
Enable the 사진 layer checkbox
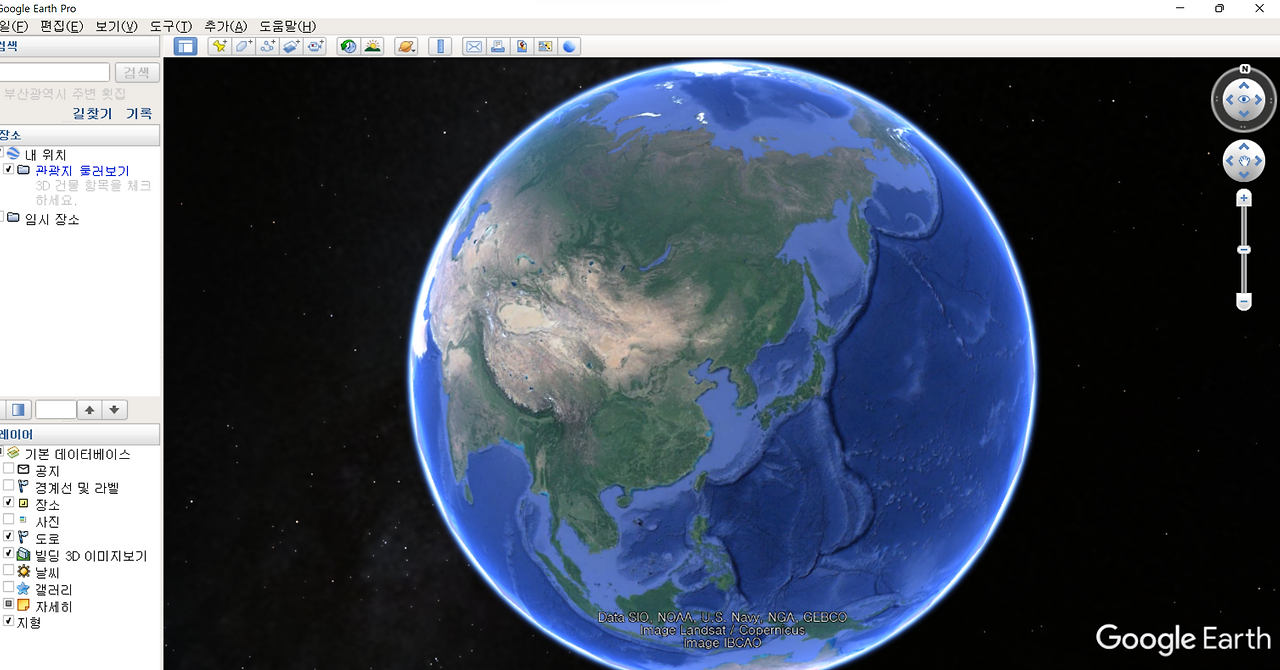8,520
